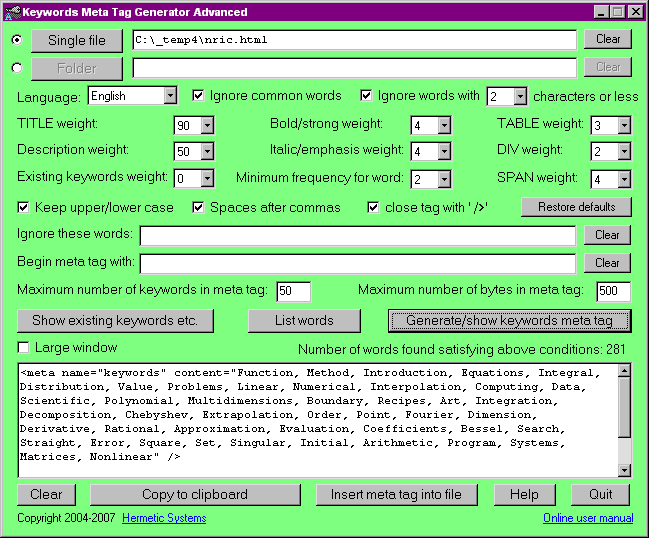This screenshot has height=538, width=649.
Task: Click Copy to clipboard button
Action: (195, 495)
